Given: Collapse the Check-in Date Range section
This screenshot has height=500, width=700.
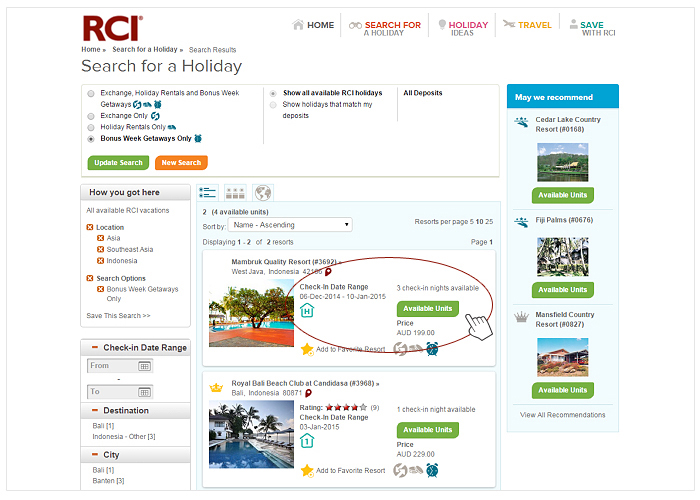Looking at the screenshot, I should tap(95, 347).
